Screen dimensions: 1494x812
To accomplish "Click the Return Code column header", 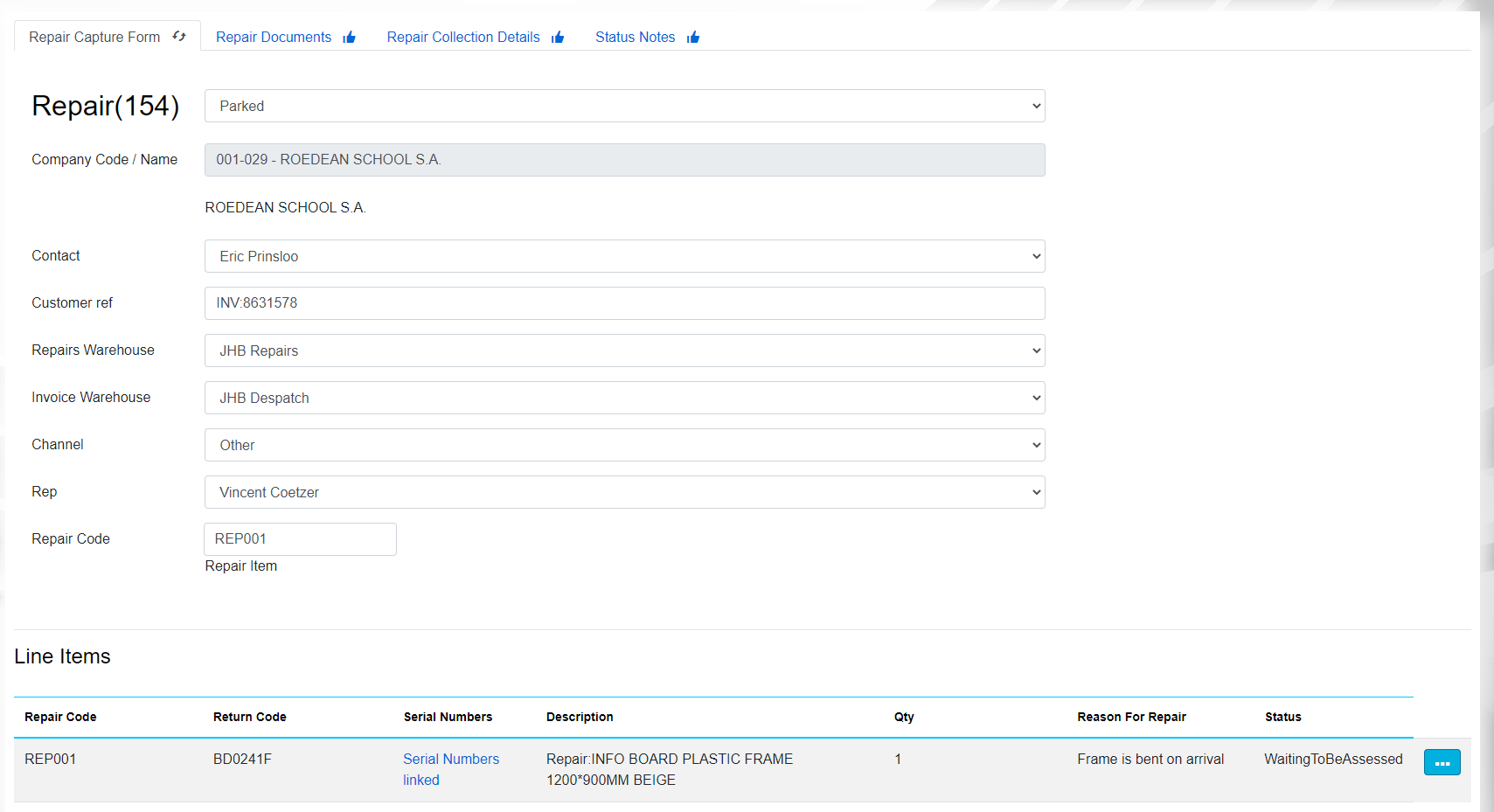I will coord(250,717).
